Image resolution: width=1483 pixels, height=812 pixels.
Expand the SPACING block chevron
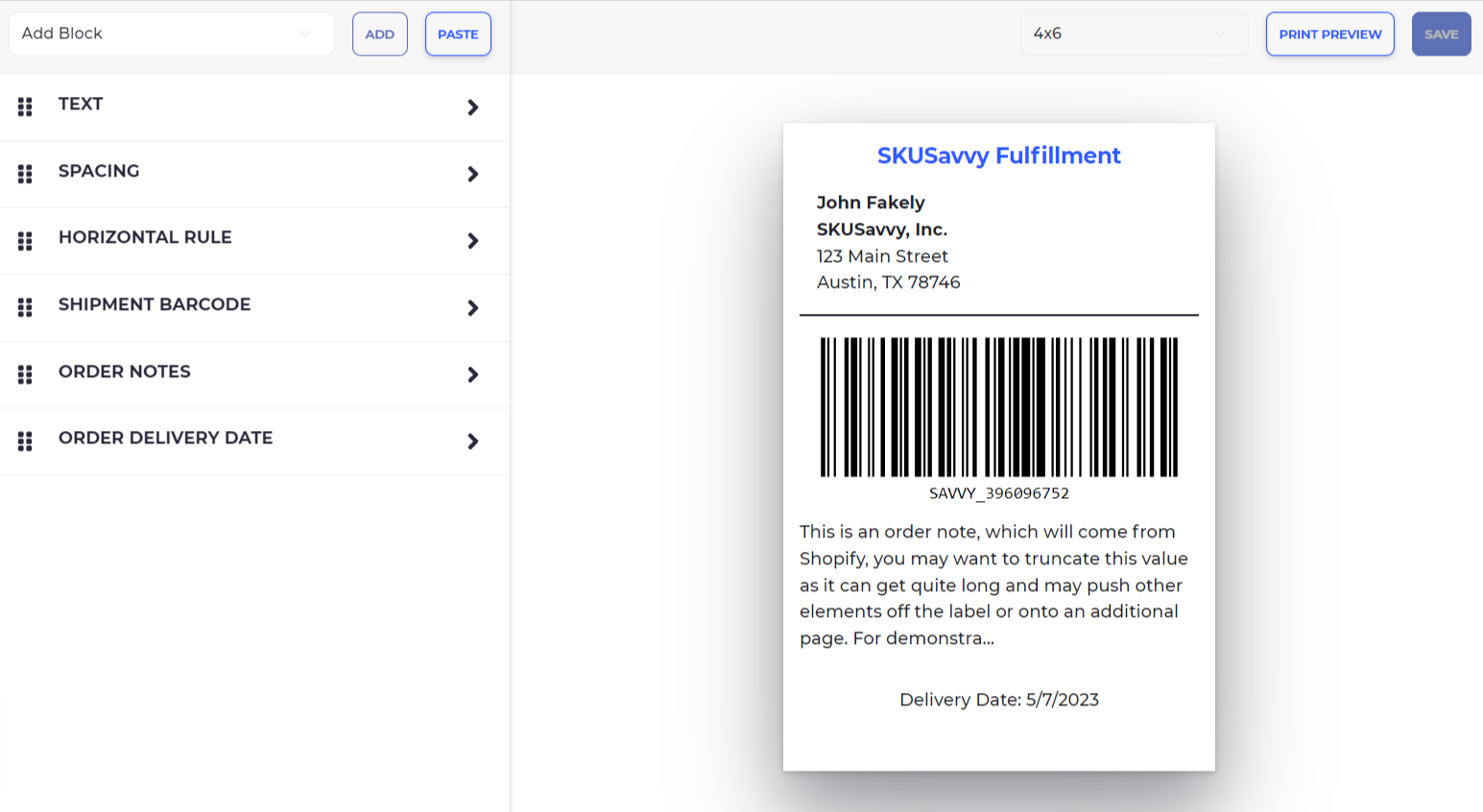pos(472,174)
